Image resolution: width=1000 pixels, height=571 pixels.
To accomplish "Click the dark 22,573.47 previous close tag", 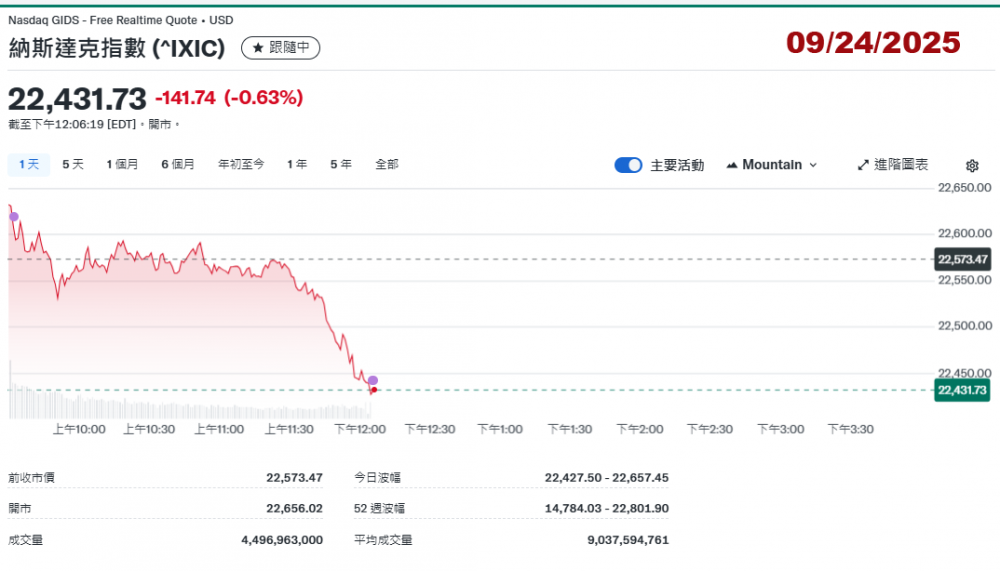I will point(962,259).
